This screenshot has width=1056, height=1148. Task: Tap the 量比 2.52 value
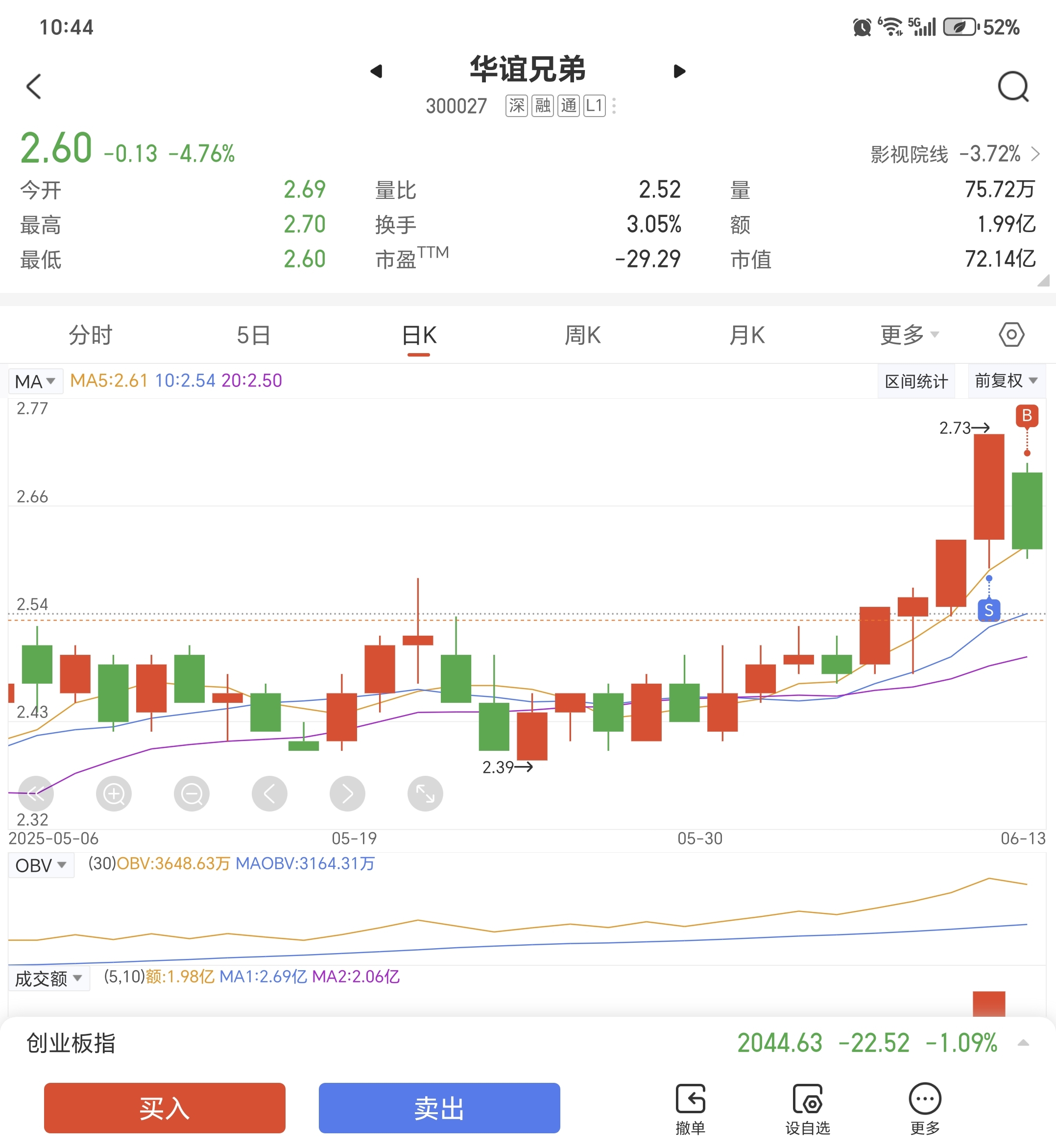pos(659,189)
